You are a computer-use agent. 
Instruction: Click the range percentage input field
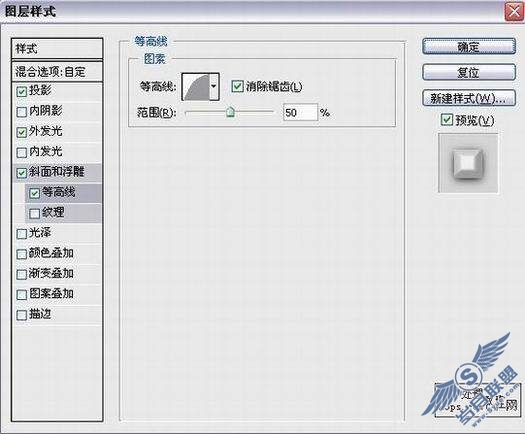[300, 113]
